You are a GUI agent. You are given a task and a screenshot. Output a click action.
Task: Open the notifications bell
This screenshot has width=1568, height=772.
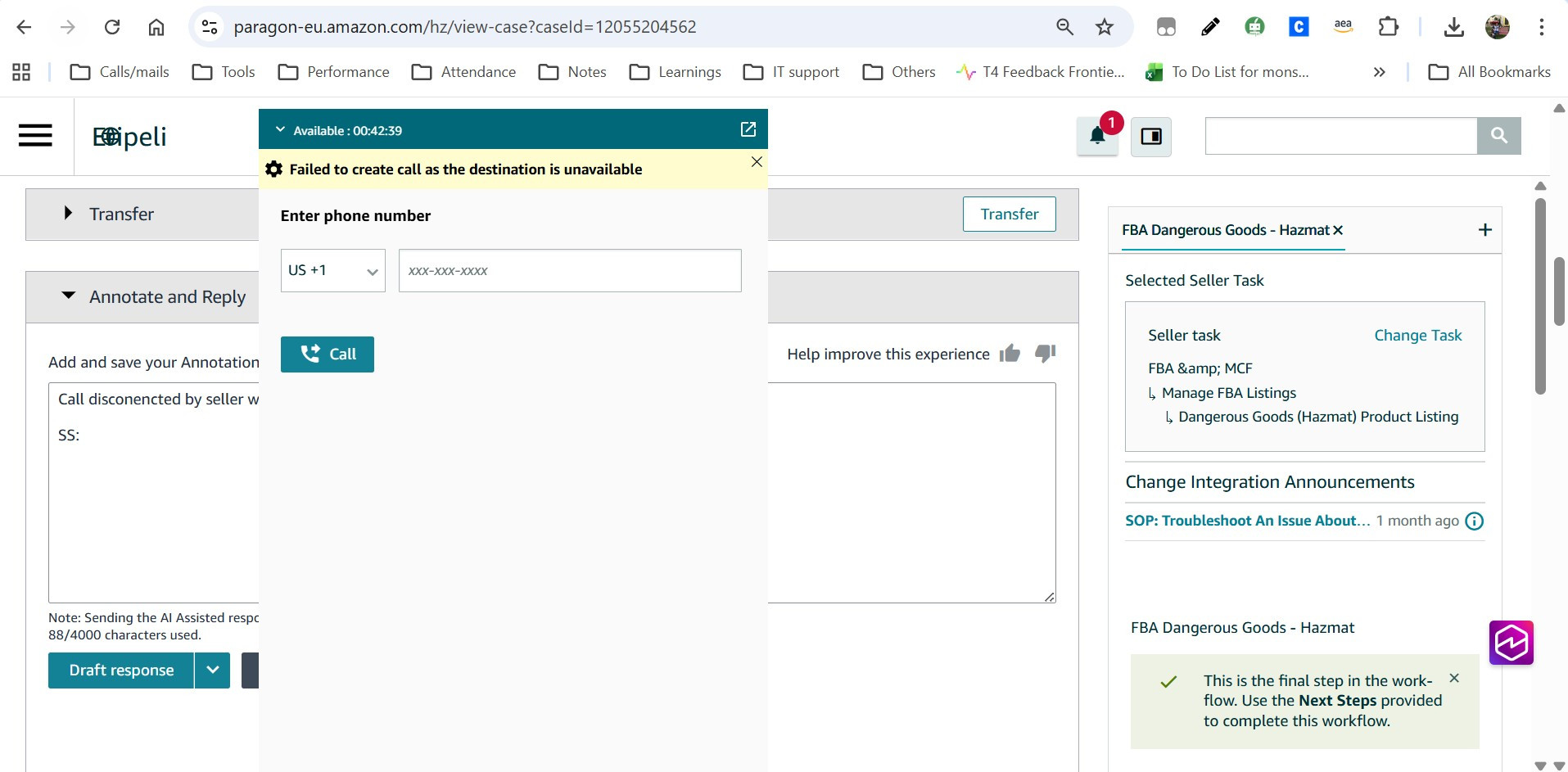tap(1098, 136)
